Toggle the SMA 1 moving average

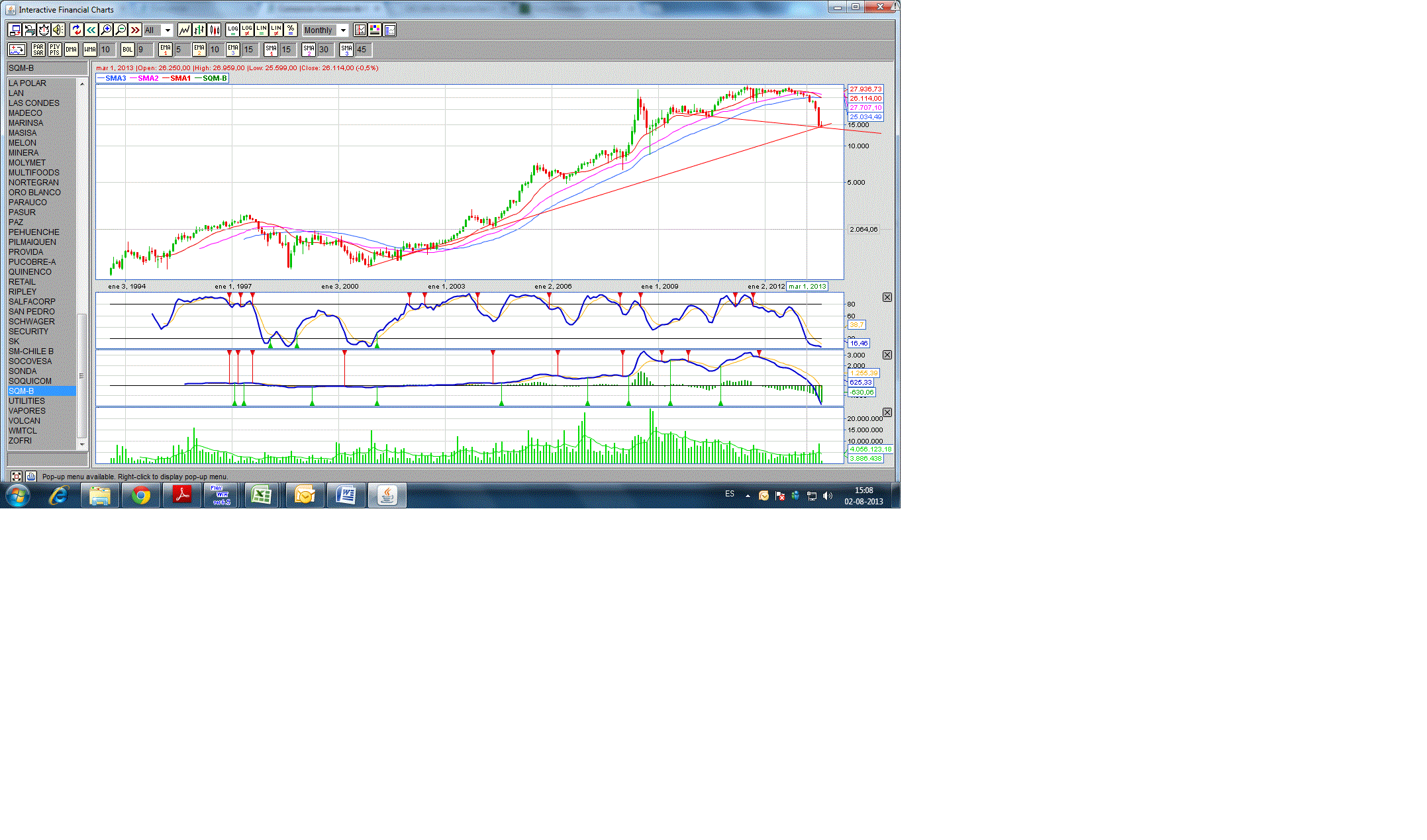point(271,50)
